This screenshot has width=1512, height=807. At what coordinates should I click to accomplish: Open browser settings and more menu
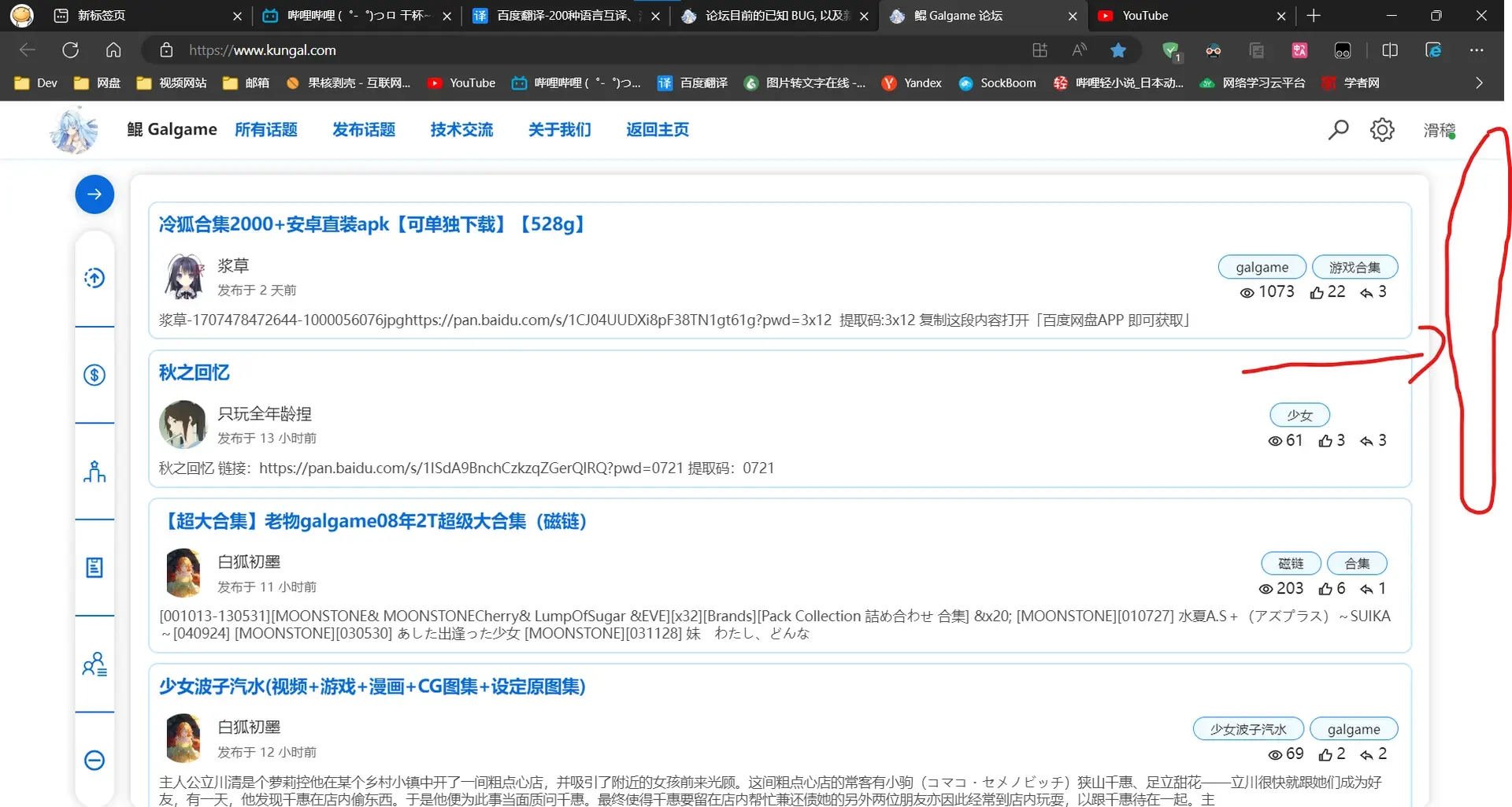[1477, 50]
